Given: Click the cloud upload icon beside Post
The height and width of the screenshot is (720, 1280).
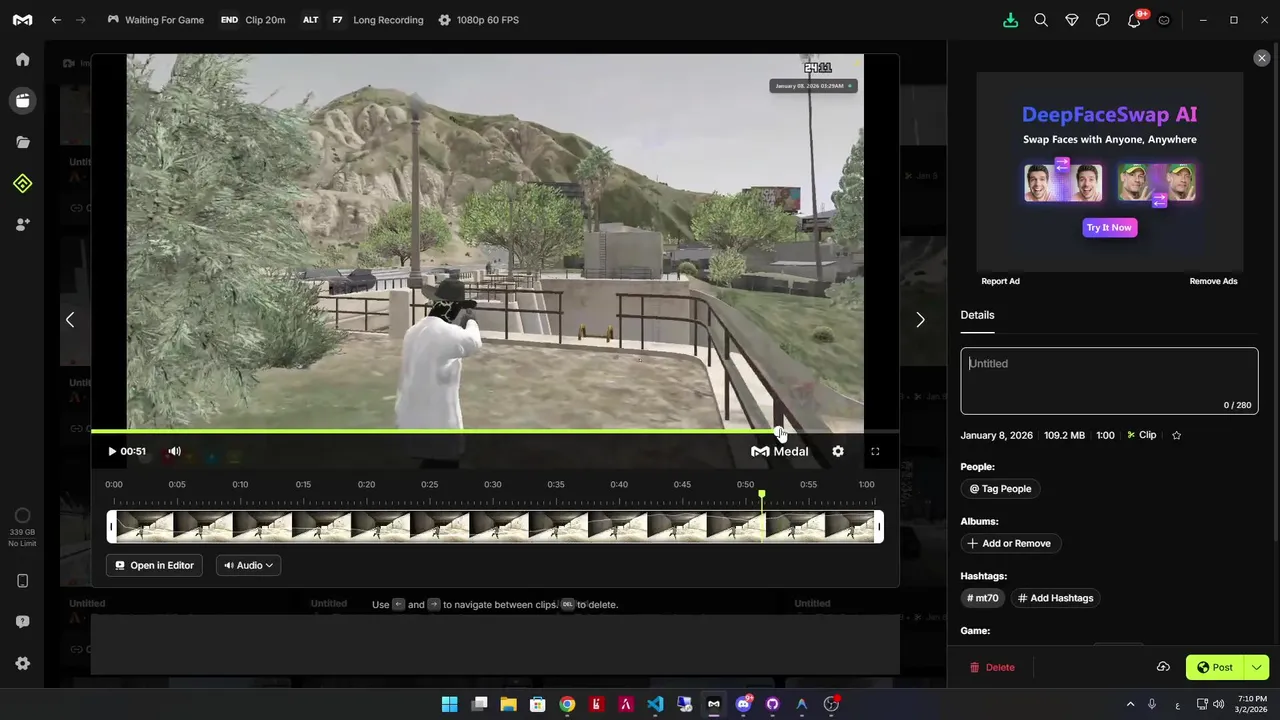Looking at the screenshot, I should [x=1163, y=667].
